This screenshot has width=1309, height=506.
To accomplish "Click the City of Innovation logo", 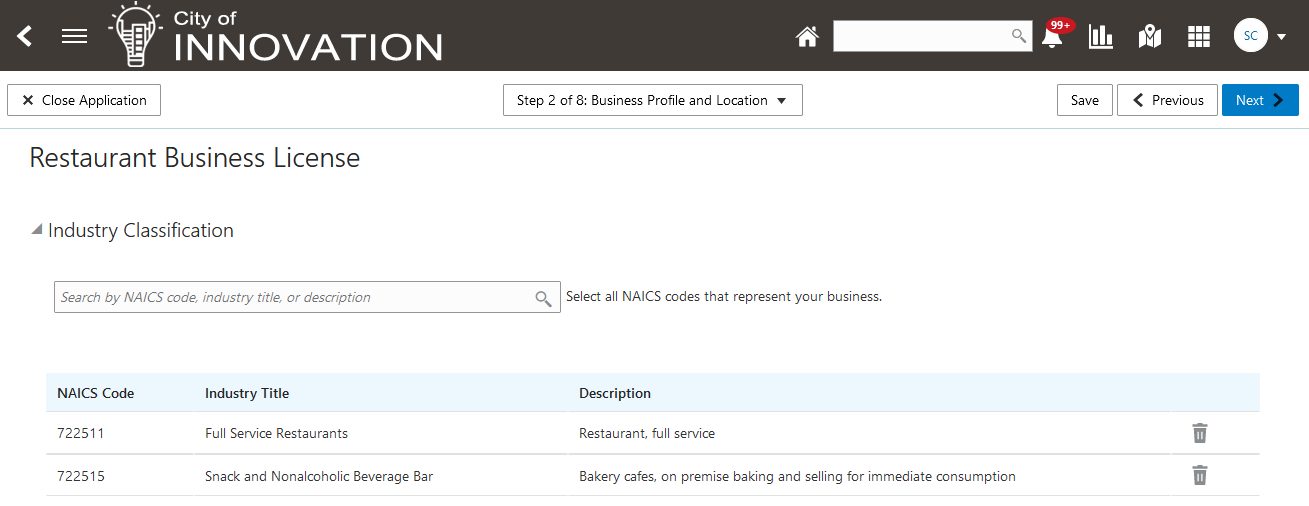I will click(x=277, y=35).
